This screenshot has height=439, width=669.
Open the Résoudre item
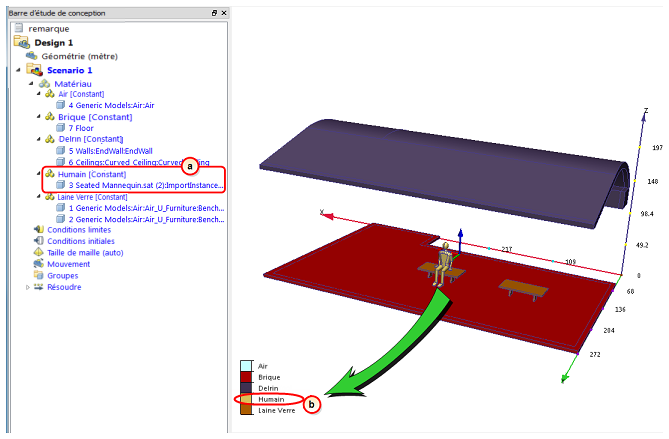click(64, 287)
